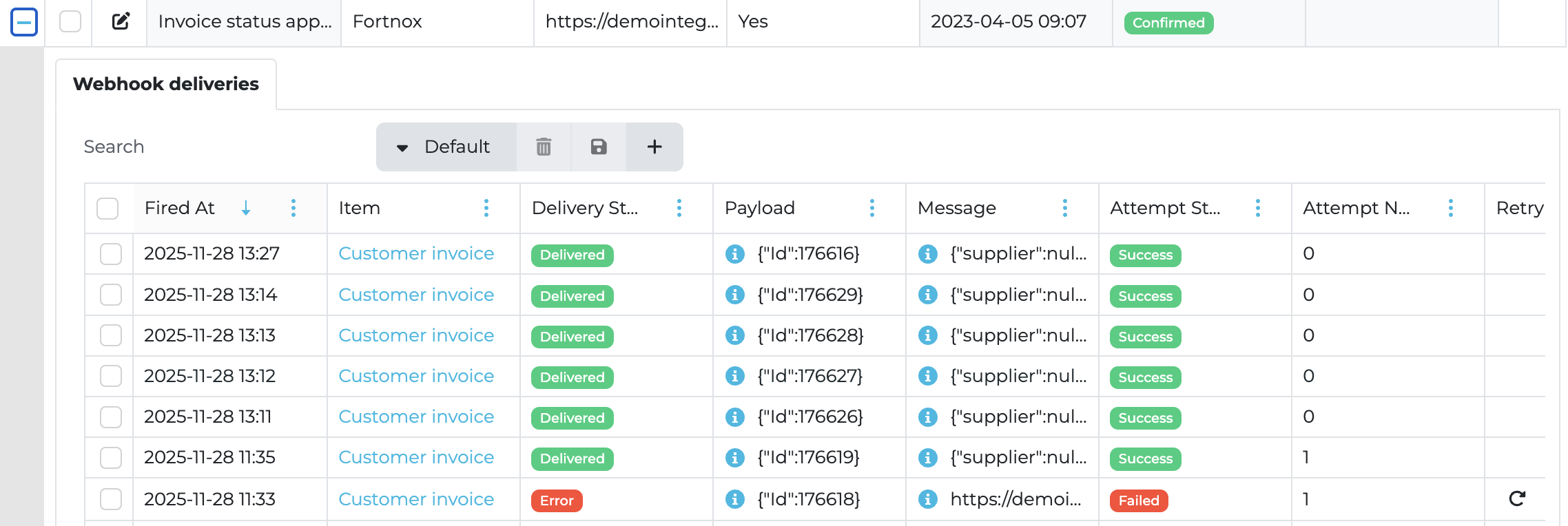
Task: Toggle the select-all checkbox in deliveries header
Action: tap(107, 208)
